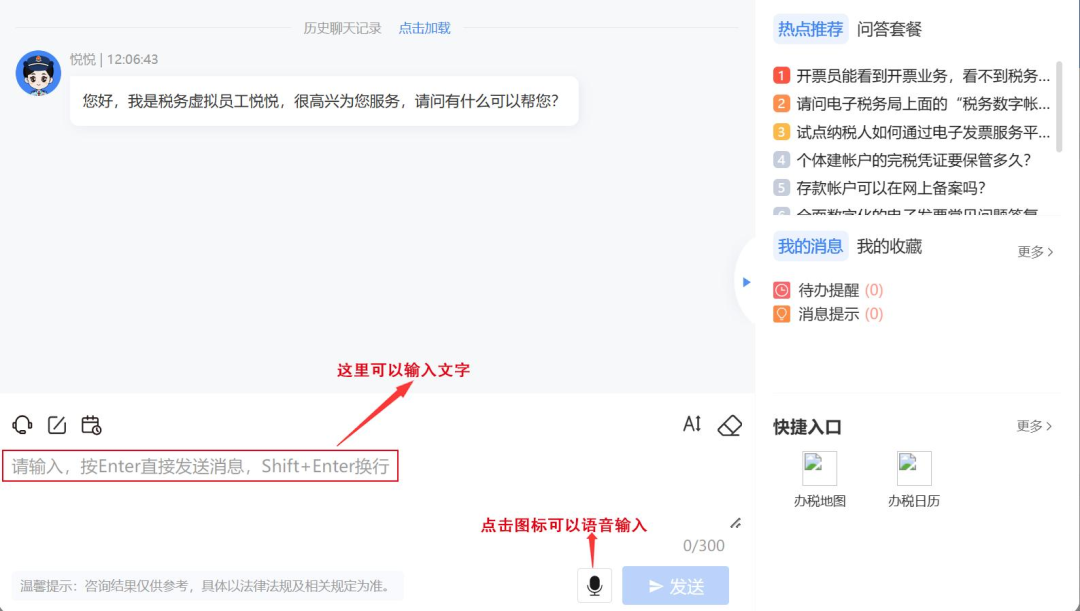This screenshot has height=611, width=1080.
Task: Open hot question 3 about 试点纳税人
Action: point(911,132)
